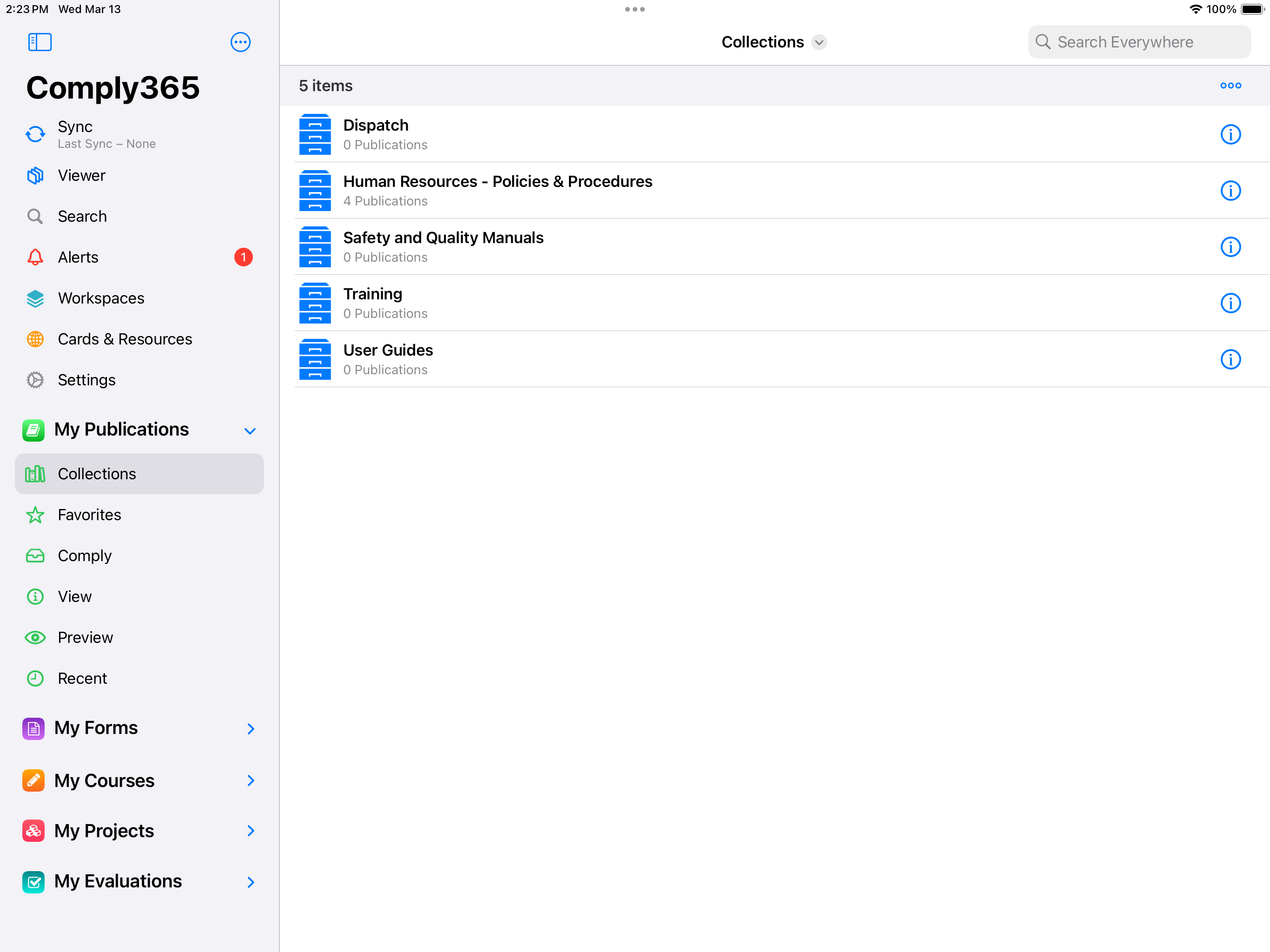The image size is (1270, 952).
Task: Open Workspaces layers icon
Action: click(35, 298)
